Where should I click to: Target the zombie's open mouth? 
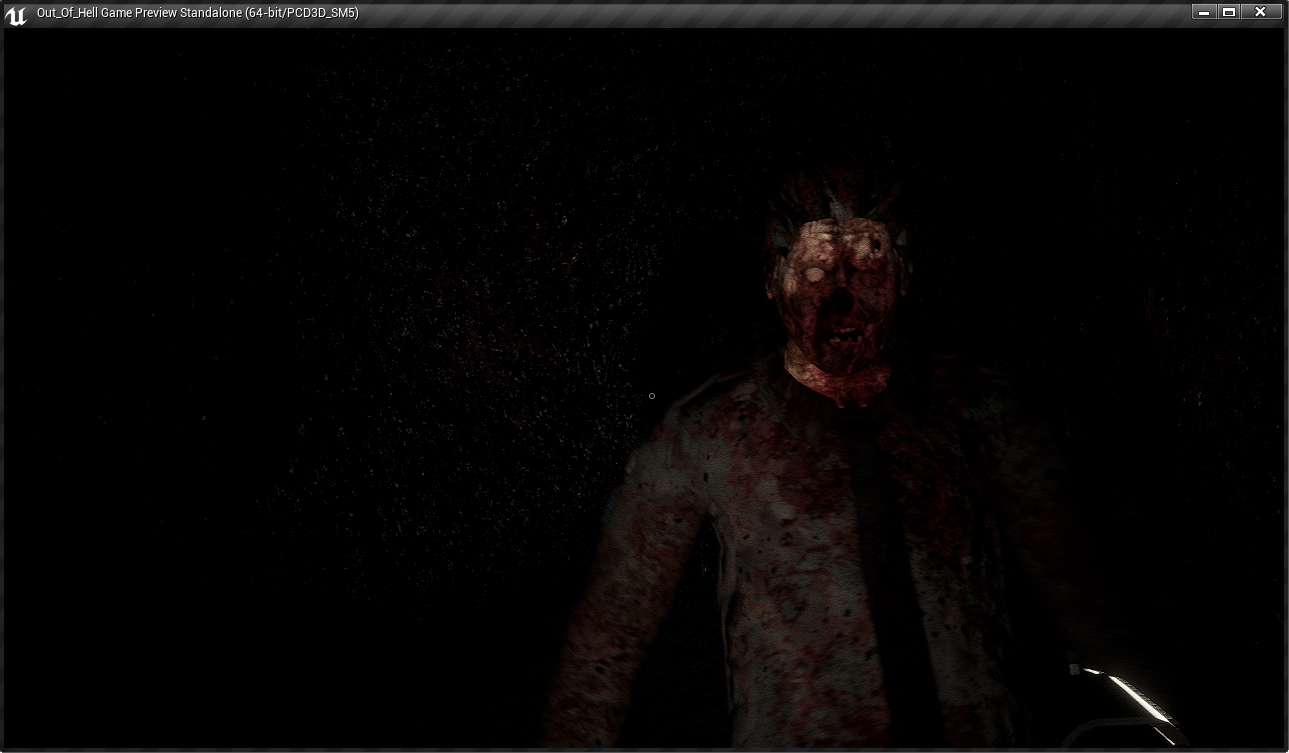(845, 330)
